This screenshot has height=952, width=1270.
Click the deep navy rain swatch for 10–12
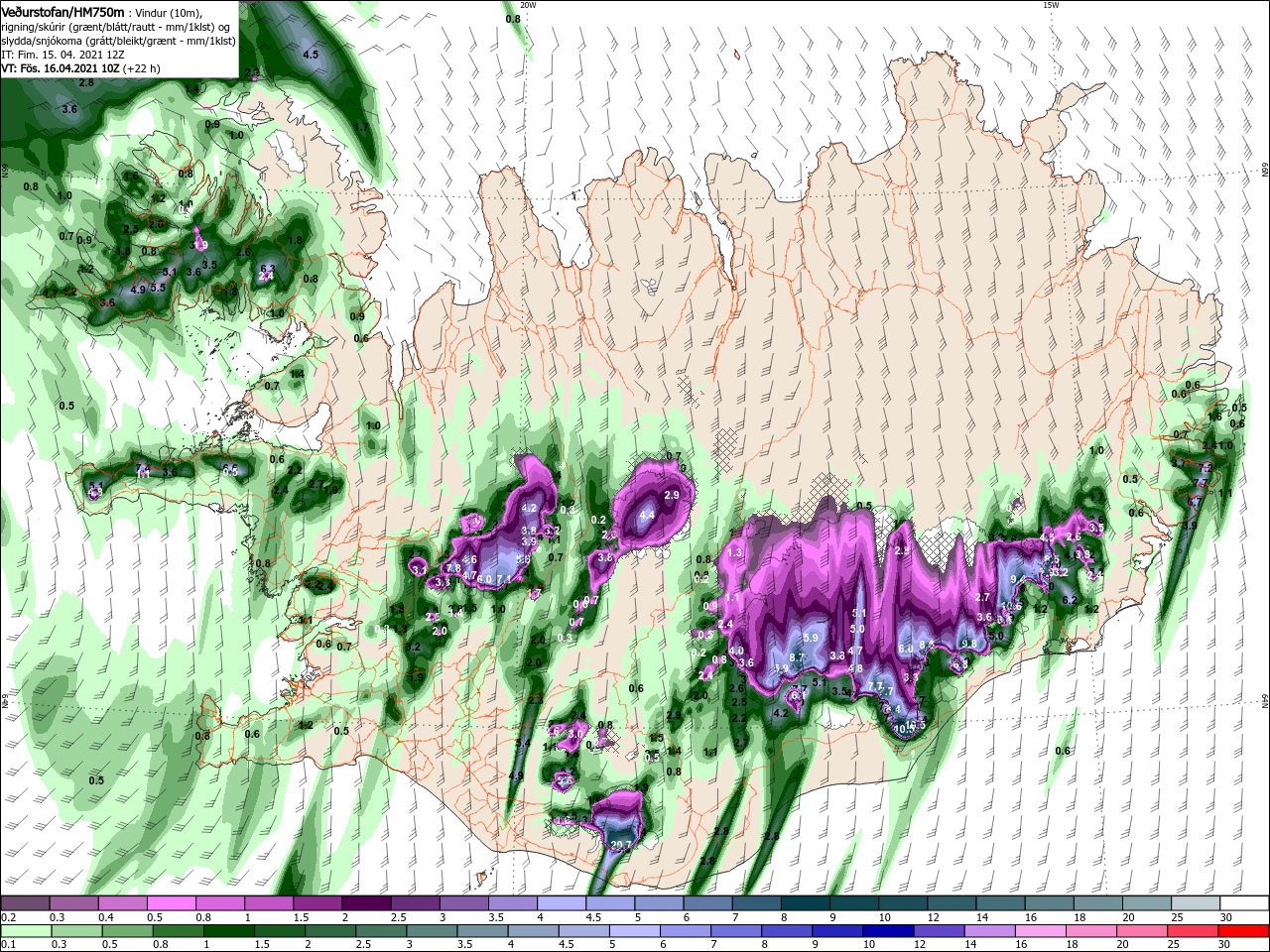(x=889, y=930)
